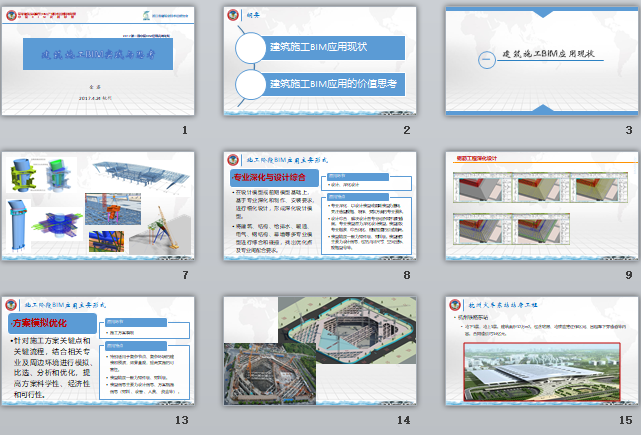
Task: Click slide number 15 label
Action: (625, 420)
